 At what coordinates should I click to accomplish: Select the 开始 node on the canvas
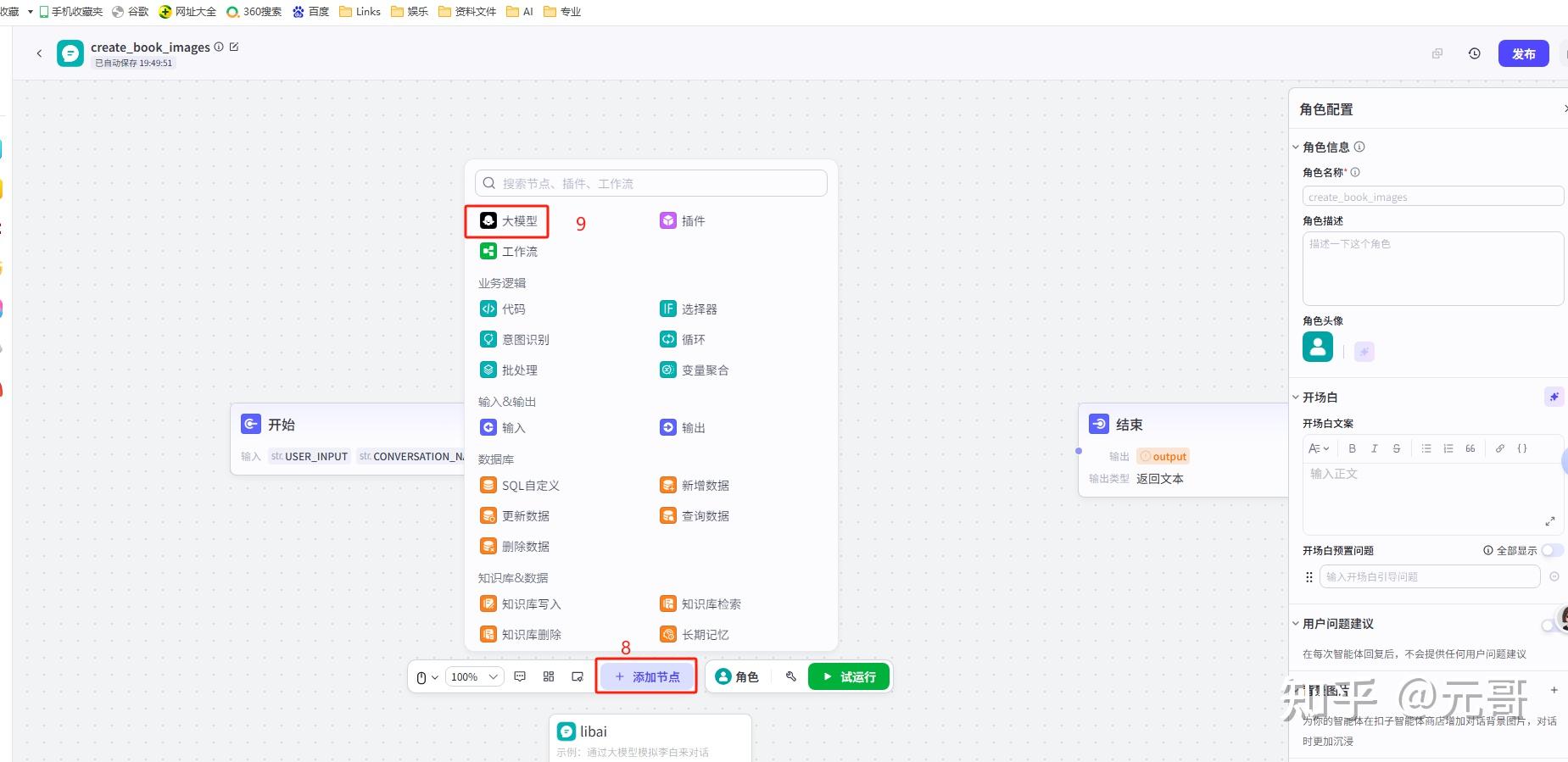coord(348,438)
